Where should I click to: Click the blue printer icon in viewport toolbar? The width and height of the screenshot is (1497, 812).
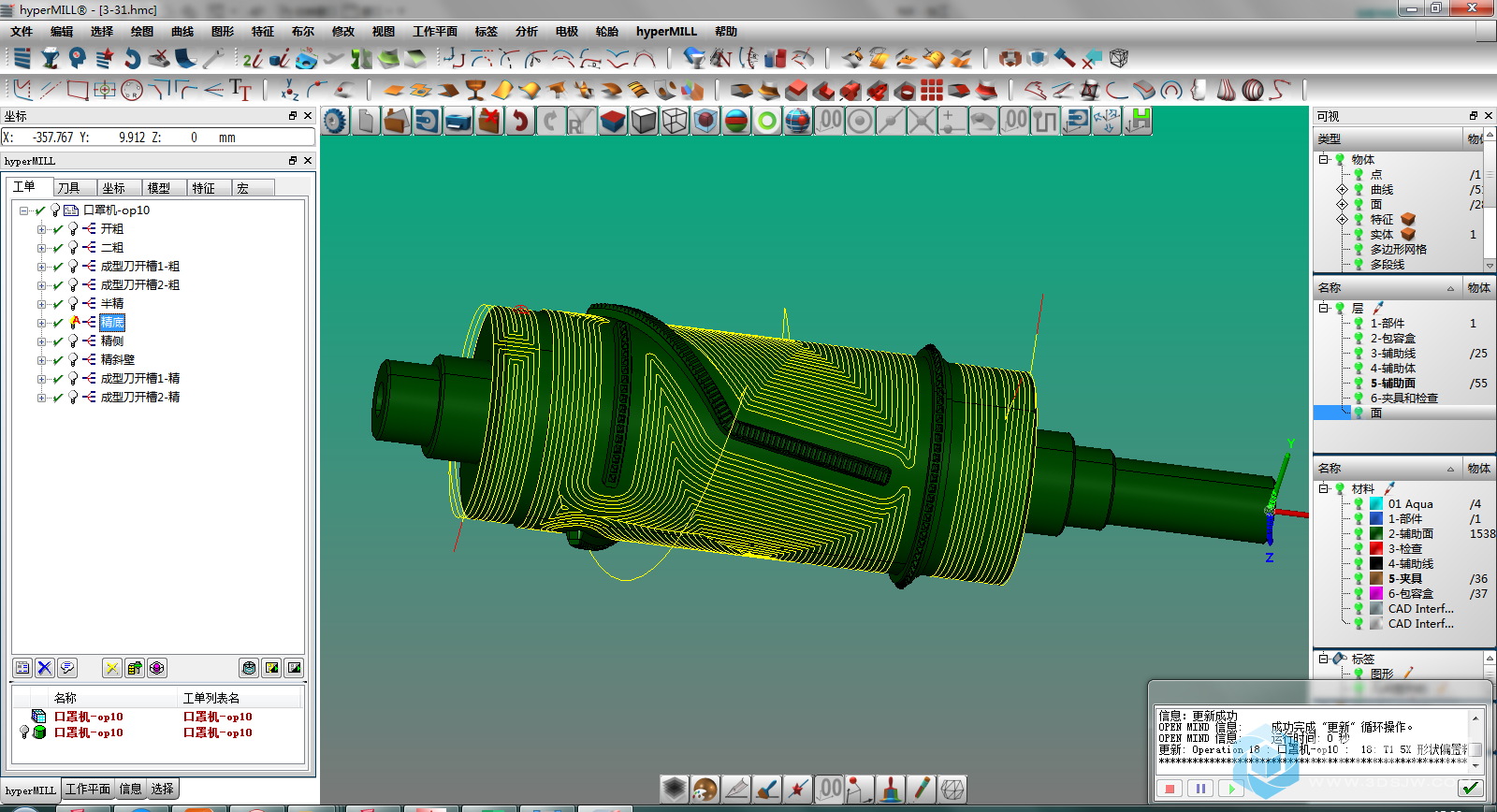(458, 122)
